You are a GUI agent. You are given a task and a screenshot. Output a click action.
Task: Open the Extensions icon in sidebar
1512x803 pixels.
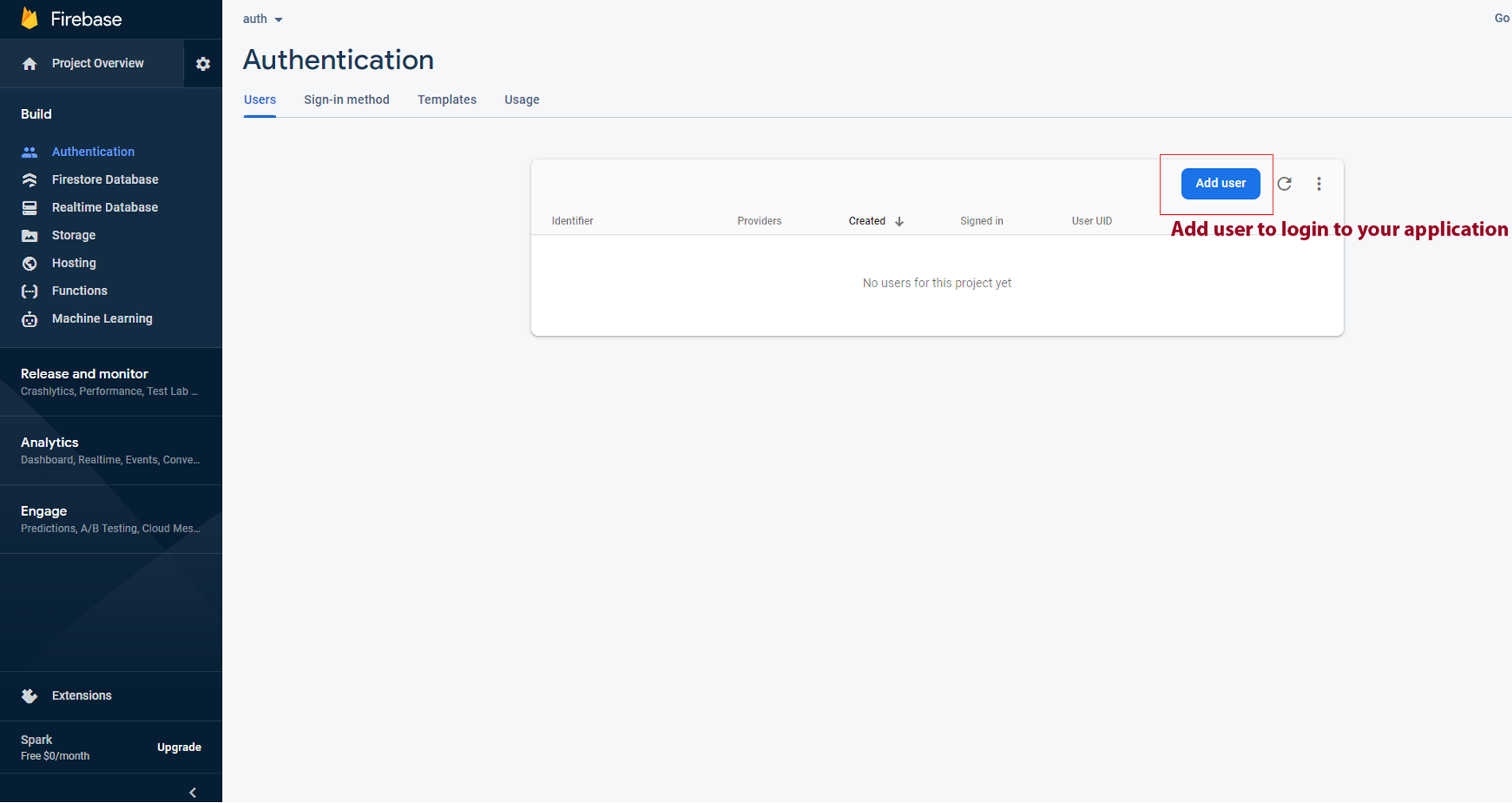[29, 696]
